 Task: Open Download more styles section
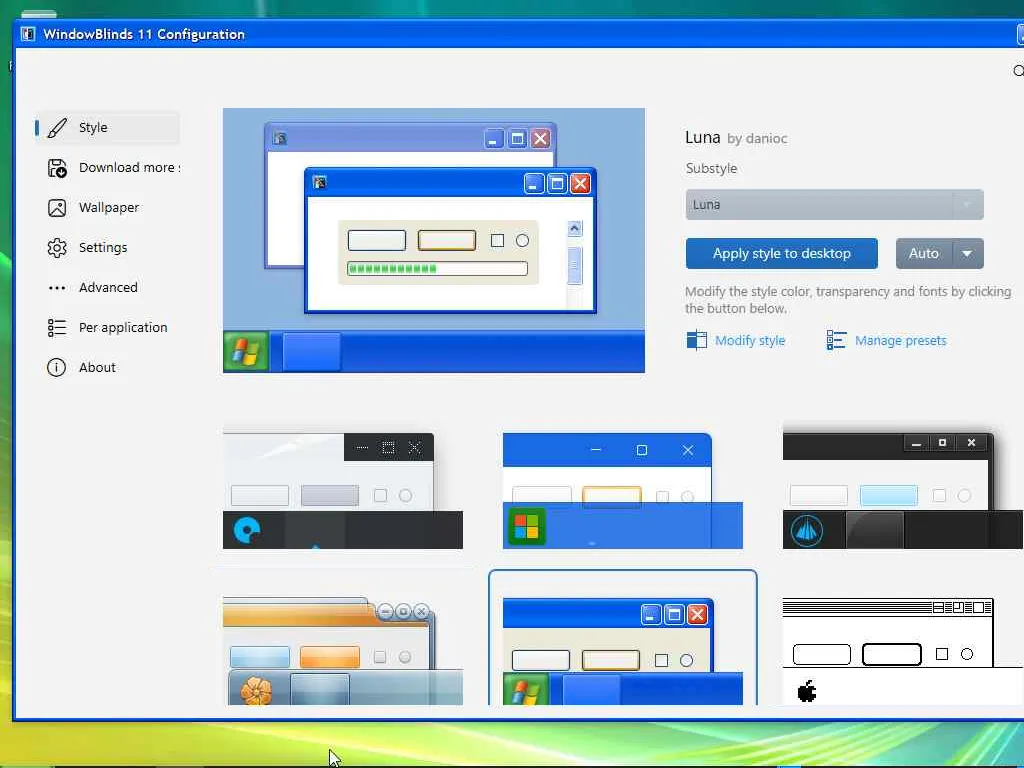pos(108,168)
